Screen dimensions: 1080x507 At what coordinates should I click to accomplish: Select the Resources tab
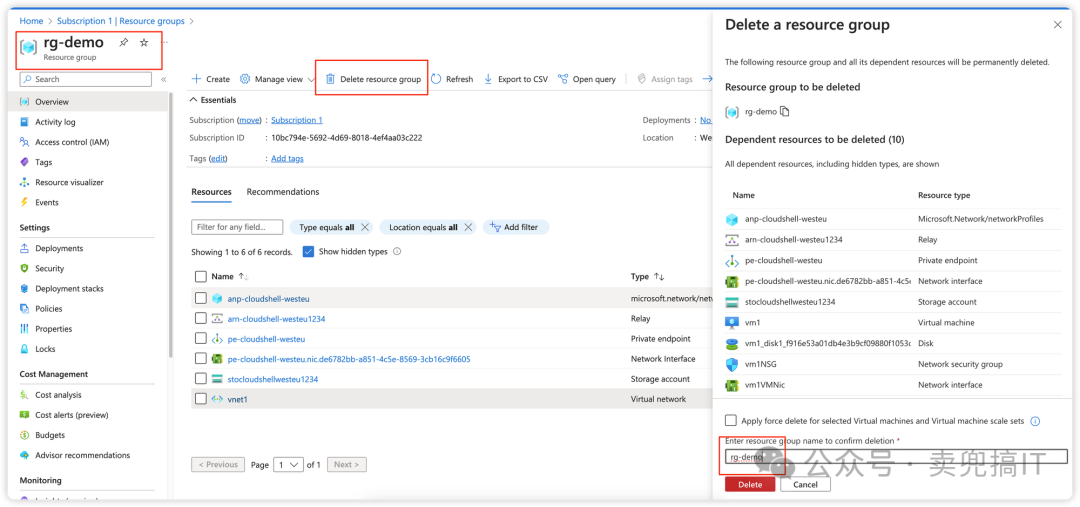[211, 192]
